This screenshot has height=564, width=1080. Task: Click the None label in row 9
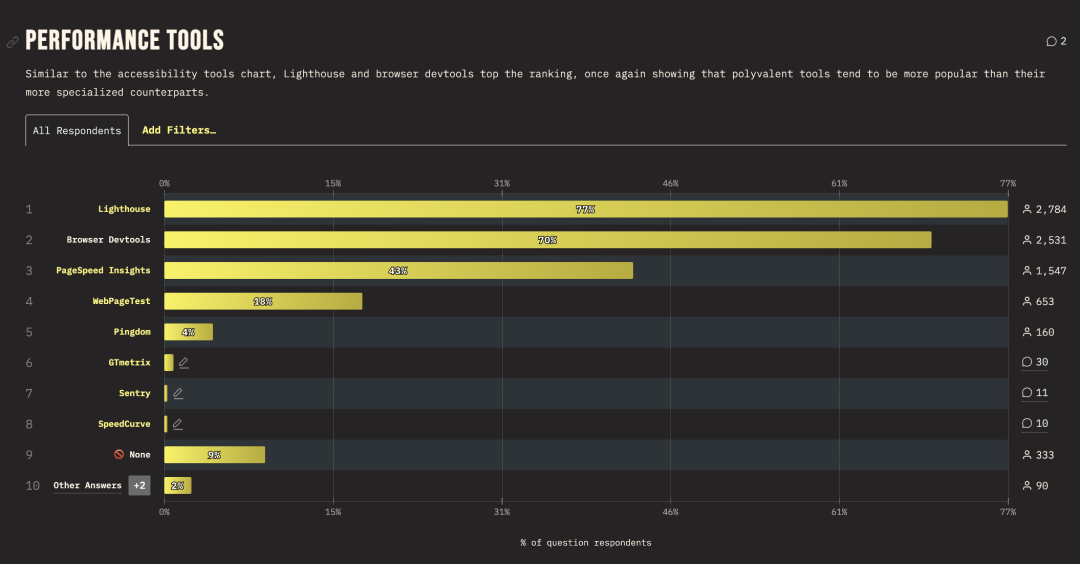pyautogui.click(x=140, y=455)
